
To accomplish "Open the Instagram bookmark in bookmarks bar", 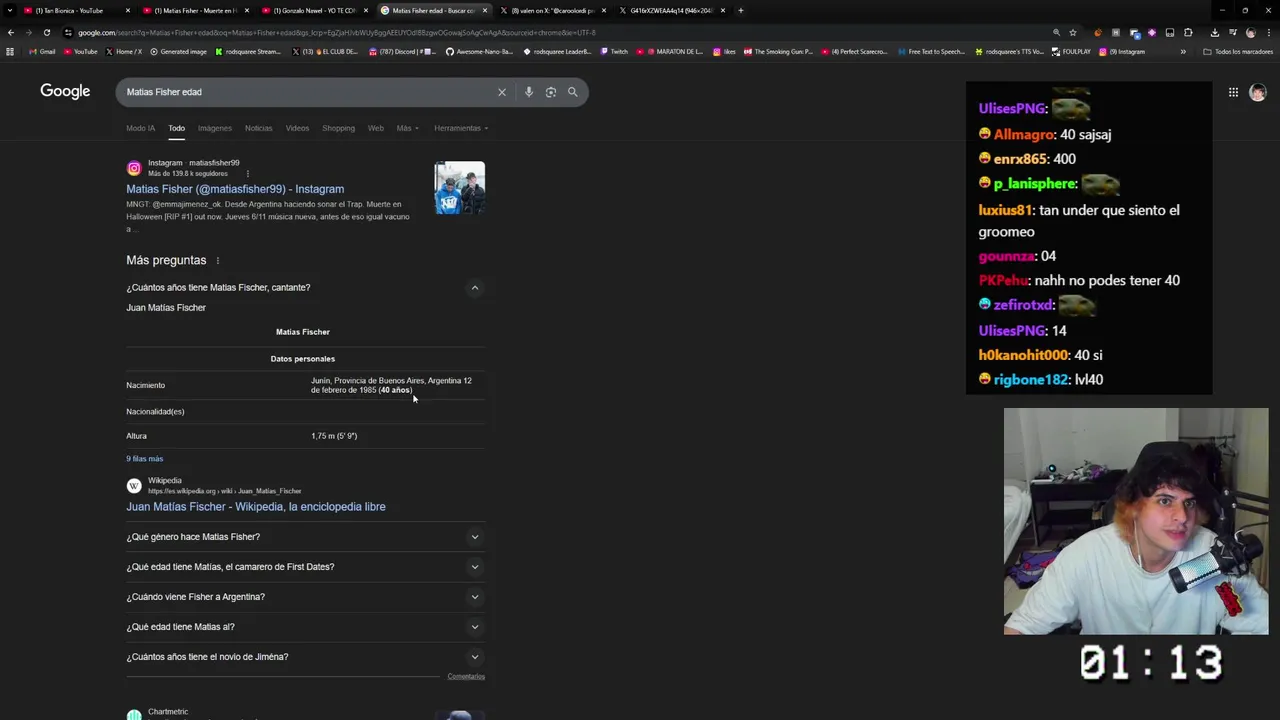I will click(x=1123, y=52).
